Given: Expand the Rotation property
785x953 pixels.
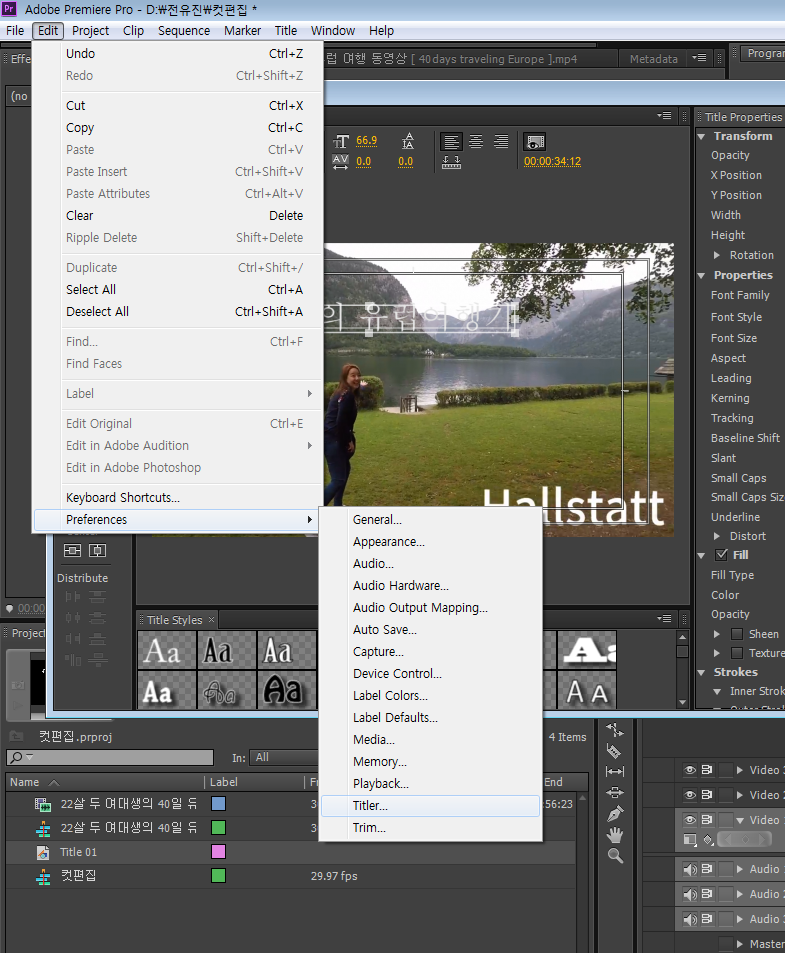Looking at the screenshot, I should click(717, 255).
